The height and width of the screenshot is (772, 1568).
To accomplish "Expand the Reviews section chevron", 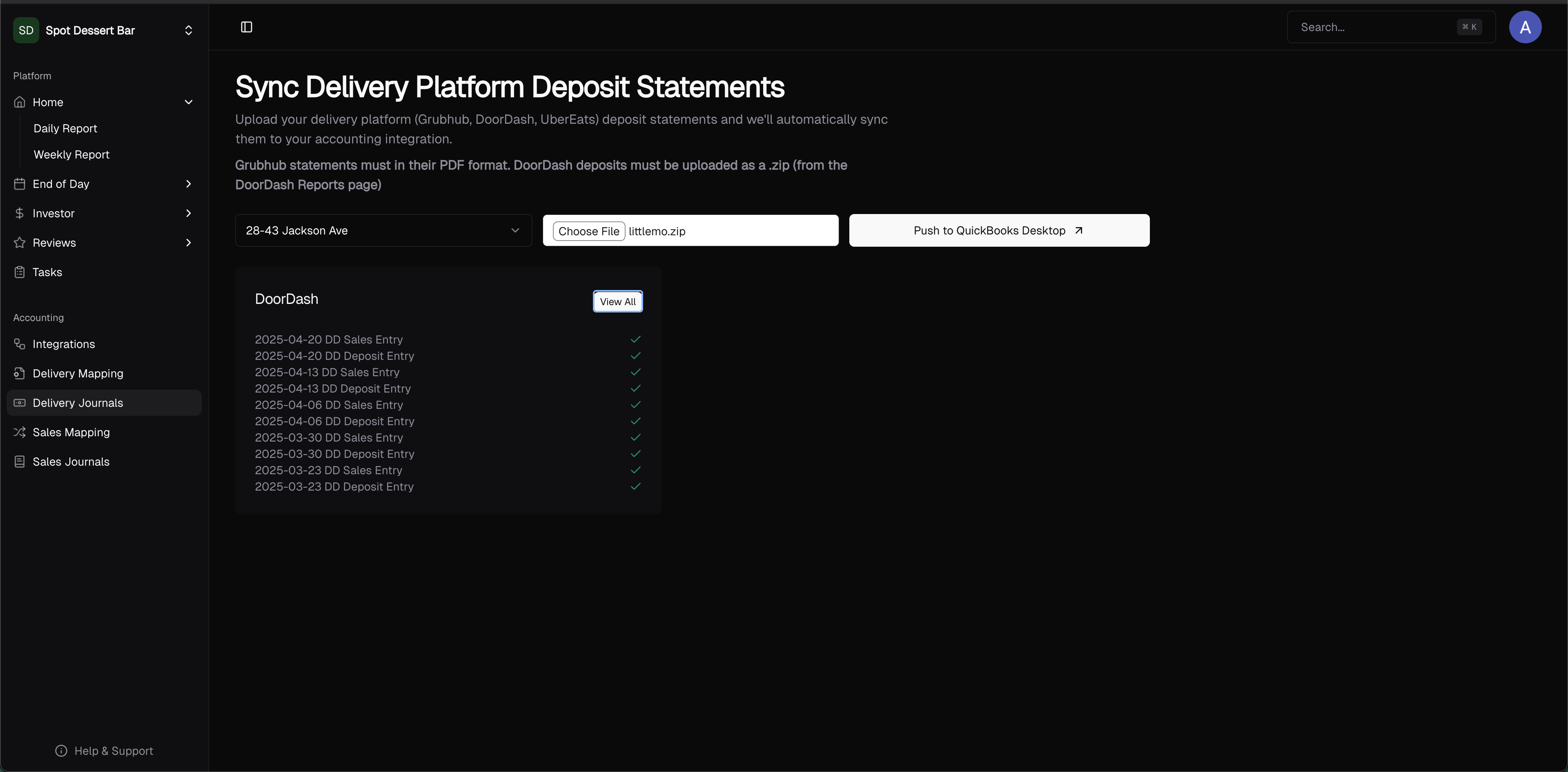I will pyautogui.click(x=189, y=243).
